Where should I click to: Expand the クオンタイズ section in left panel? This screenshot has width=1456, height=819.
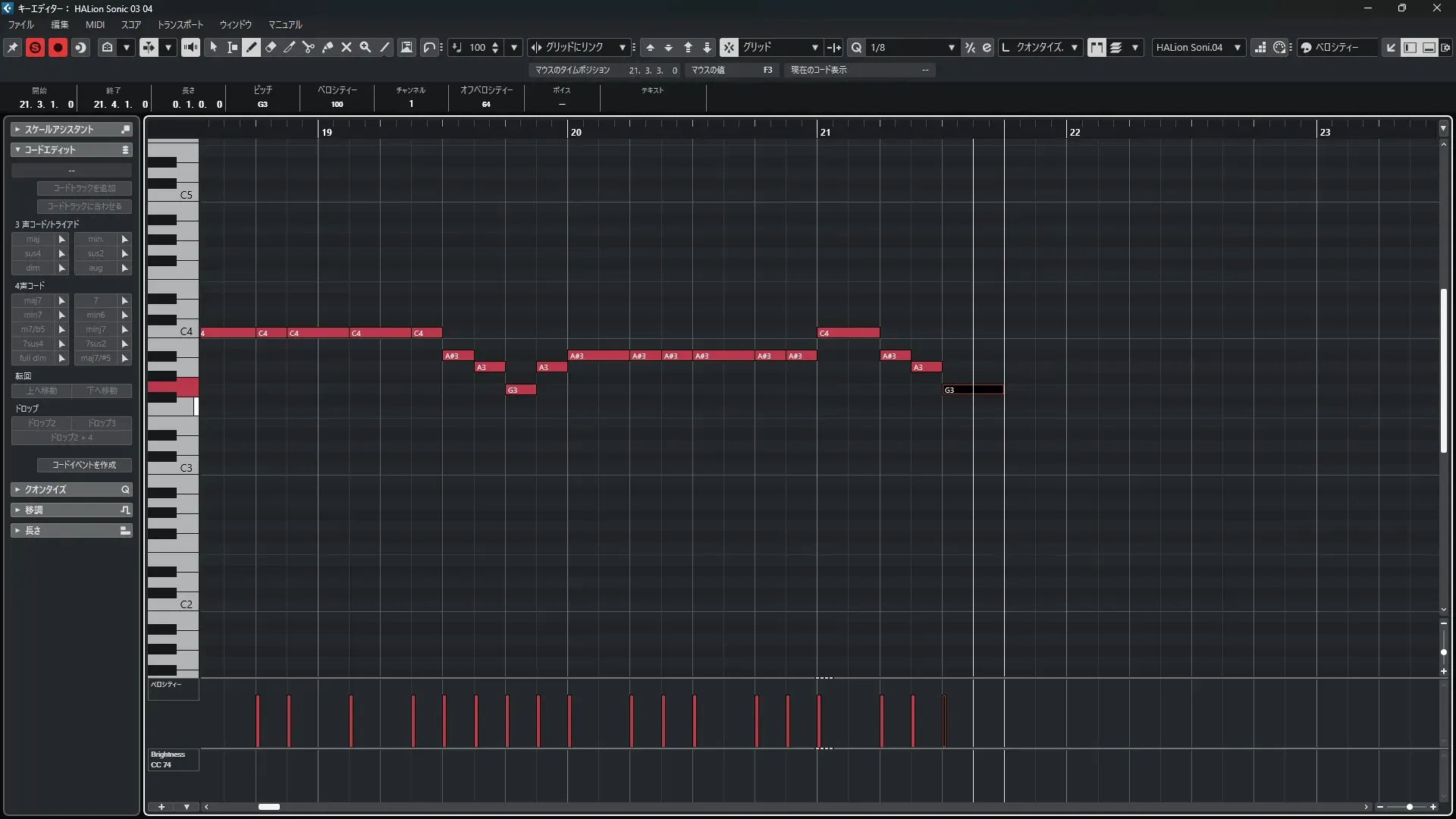click(71, 489)
